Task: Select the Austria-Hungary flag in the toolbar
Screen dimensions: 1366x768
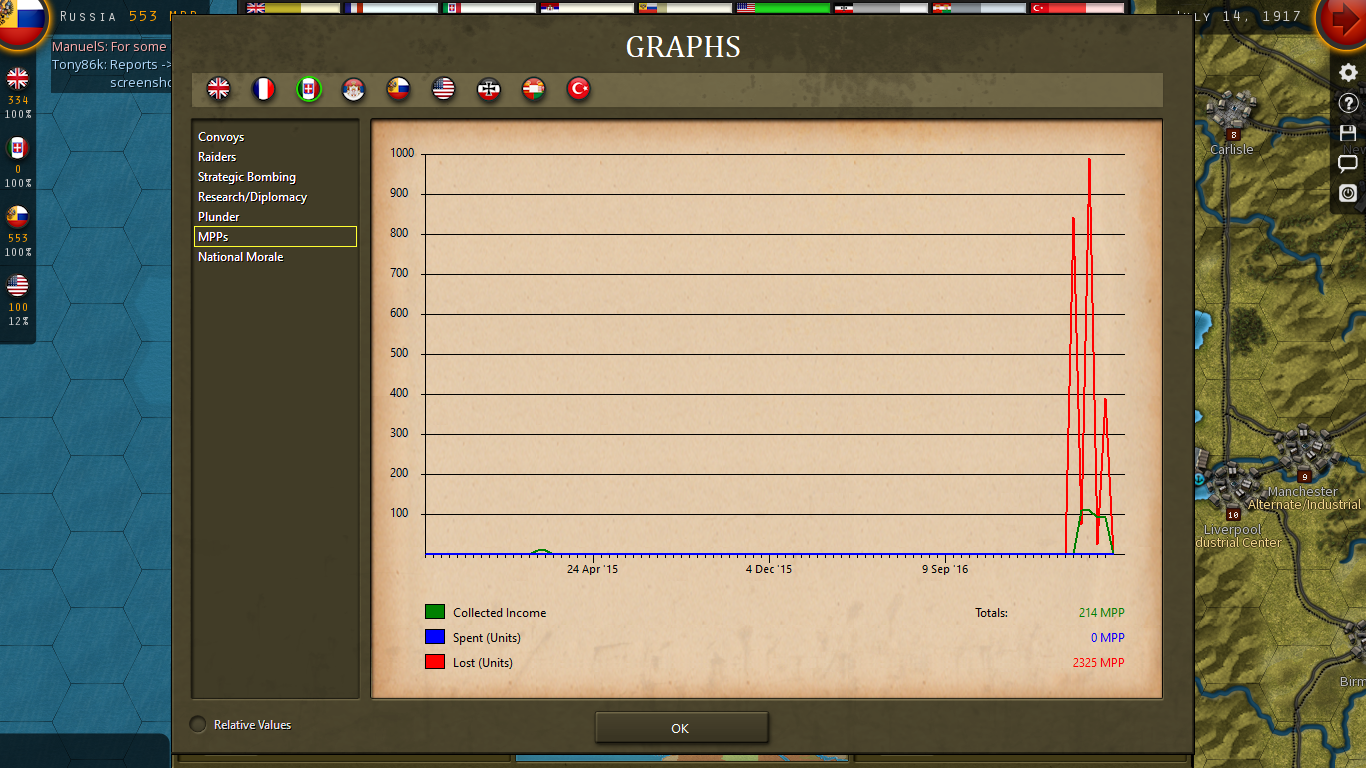Action: click(x=533, y=88)
